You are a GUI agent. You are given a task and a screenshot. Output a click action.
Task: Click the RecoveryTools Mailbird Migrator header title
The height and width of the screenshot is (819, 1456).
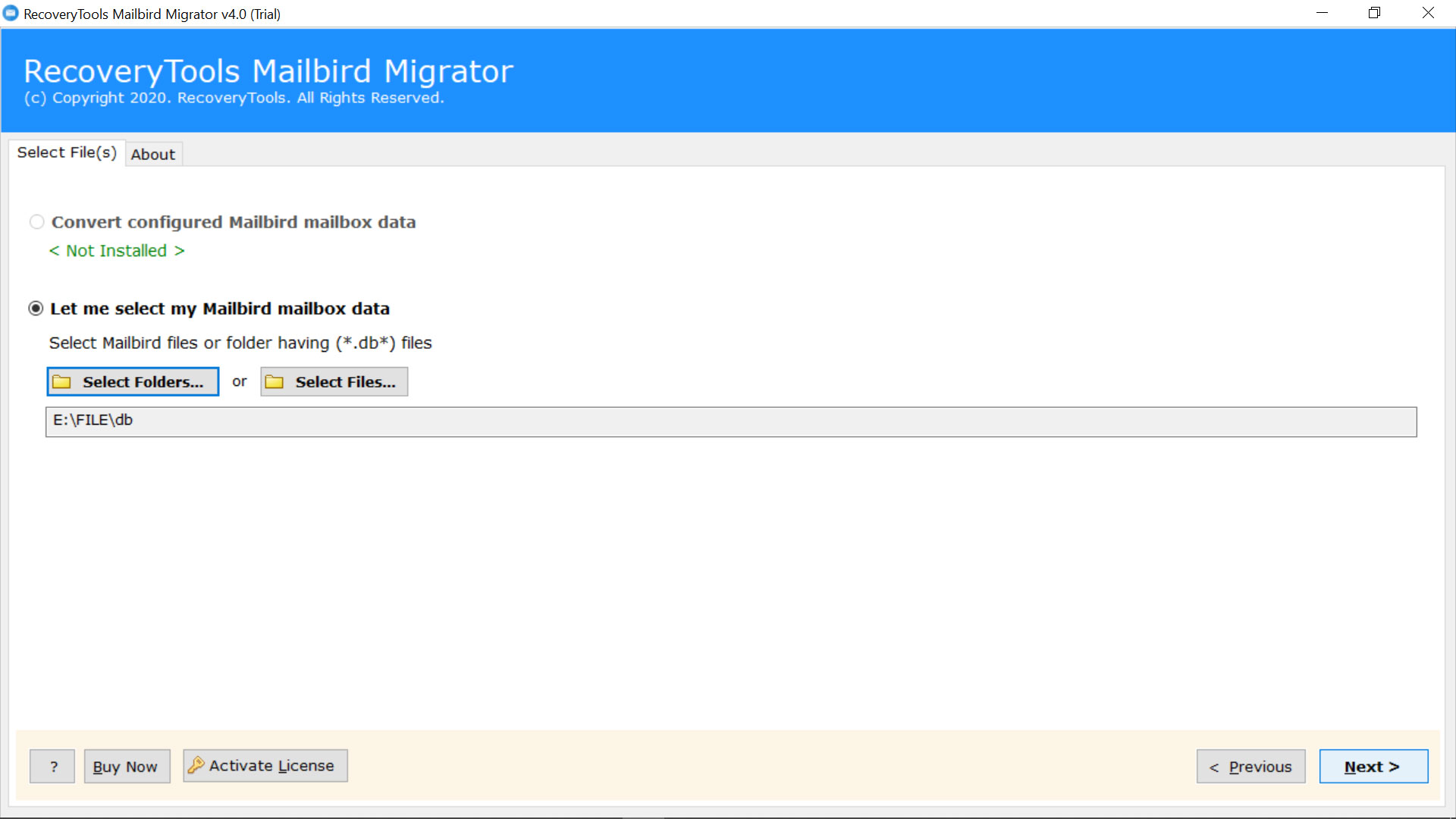[x=268, y=71]
